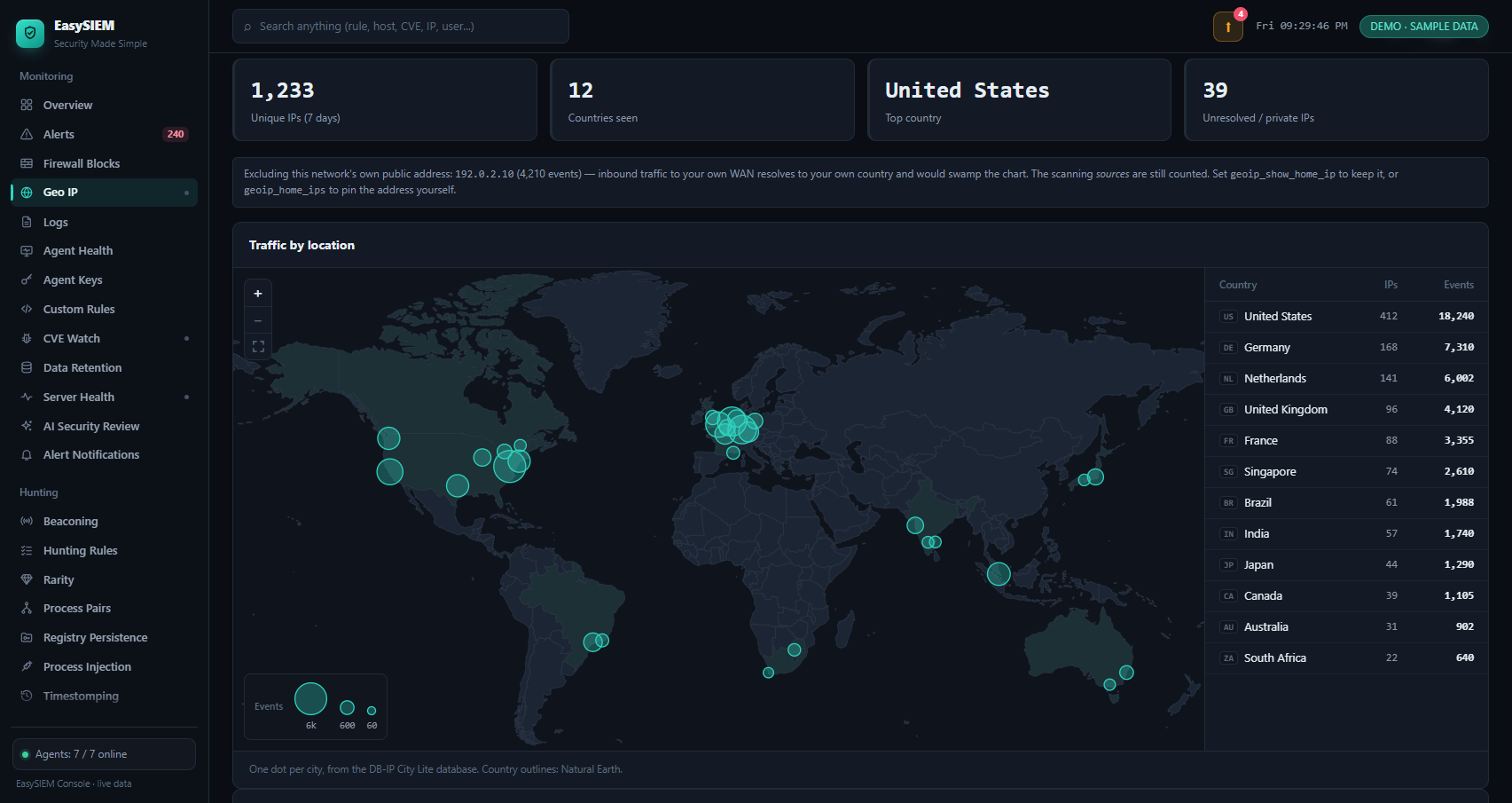Select the Brazil table row

(x=1346, y=503)
